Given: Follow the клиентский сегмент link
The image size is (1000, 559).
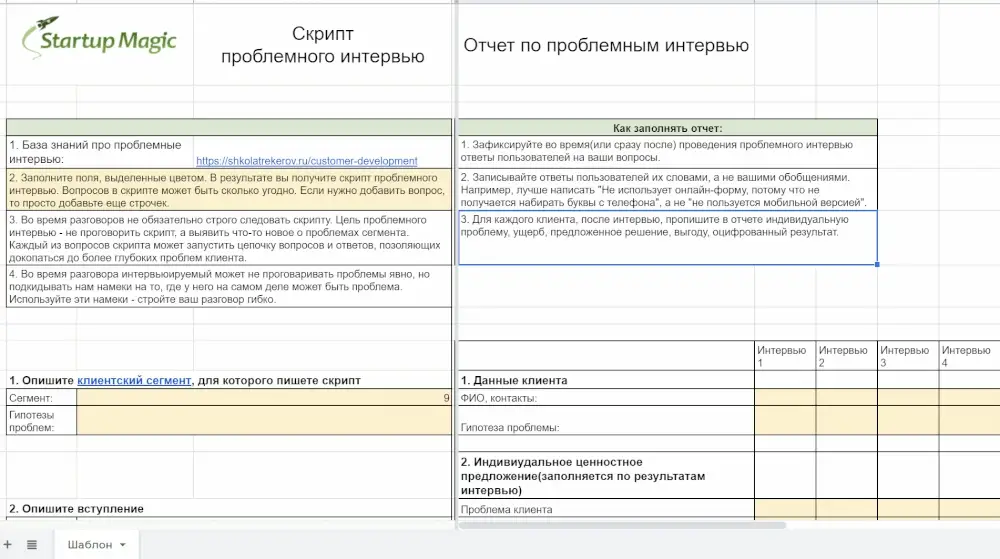Looking at the screenshot, I should [x=134, y=381].
